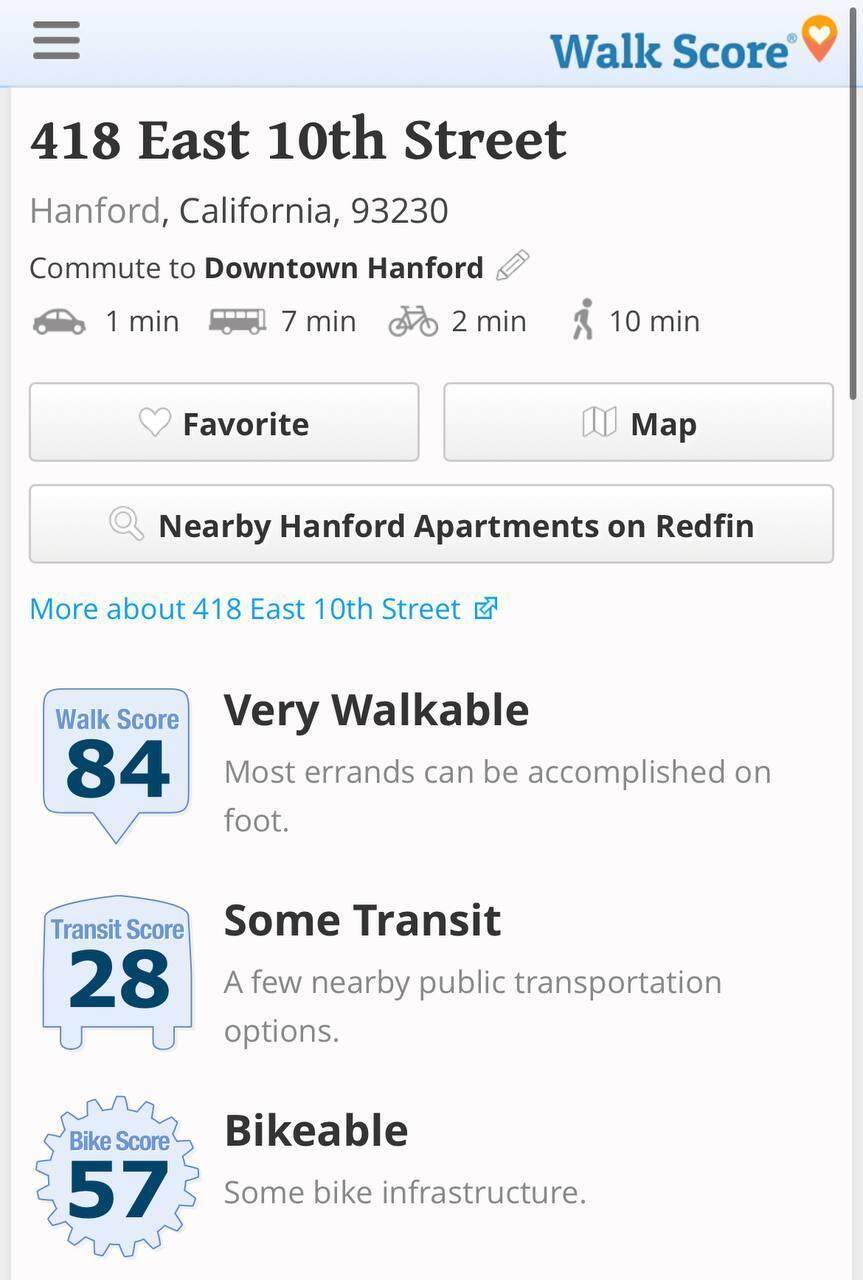Select the car commute time icon
Viewport: 863px width, 1280px height.
pos(59,321)
